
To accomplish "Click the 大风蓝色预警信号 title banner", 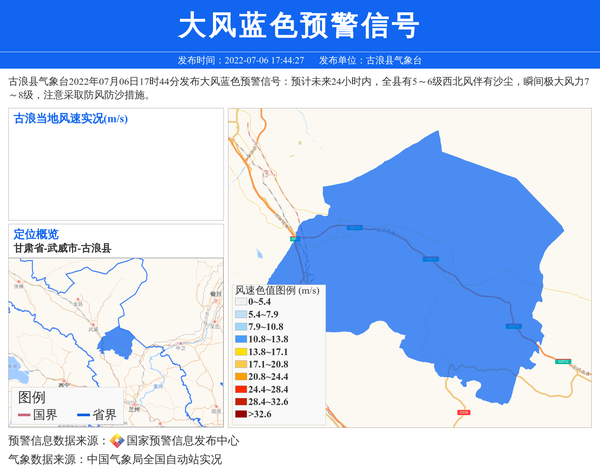I will tap(299, 26).
